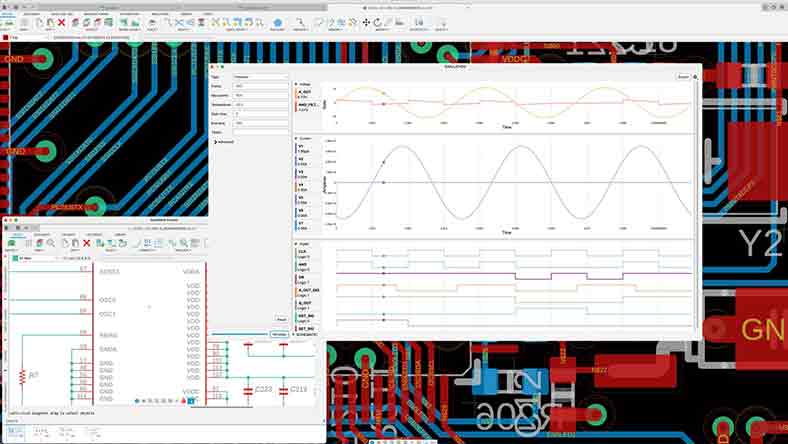Select capacitor C222 in the schematic
Screen dimensions: 788x444
(248, 390)
